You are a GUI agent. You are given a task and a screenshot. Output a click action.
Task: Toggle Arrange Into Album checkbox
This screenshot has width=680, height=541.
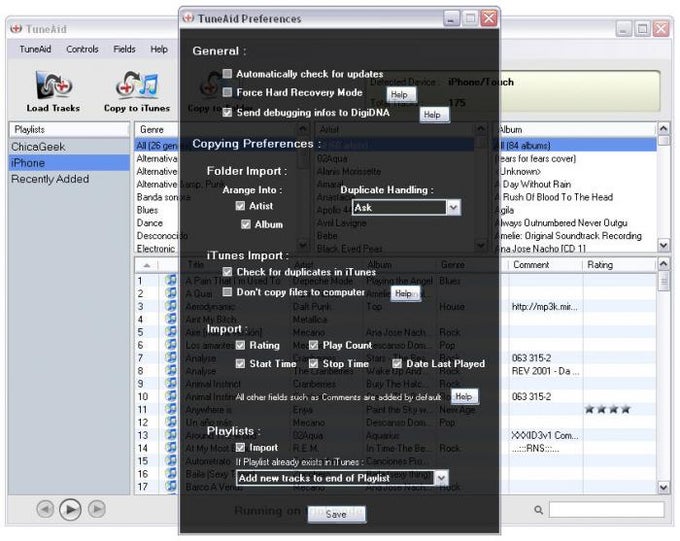tap(246, 224)
